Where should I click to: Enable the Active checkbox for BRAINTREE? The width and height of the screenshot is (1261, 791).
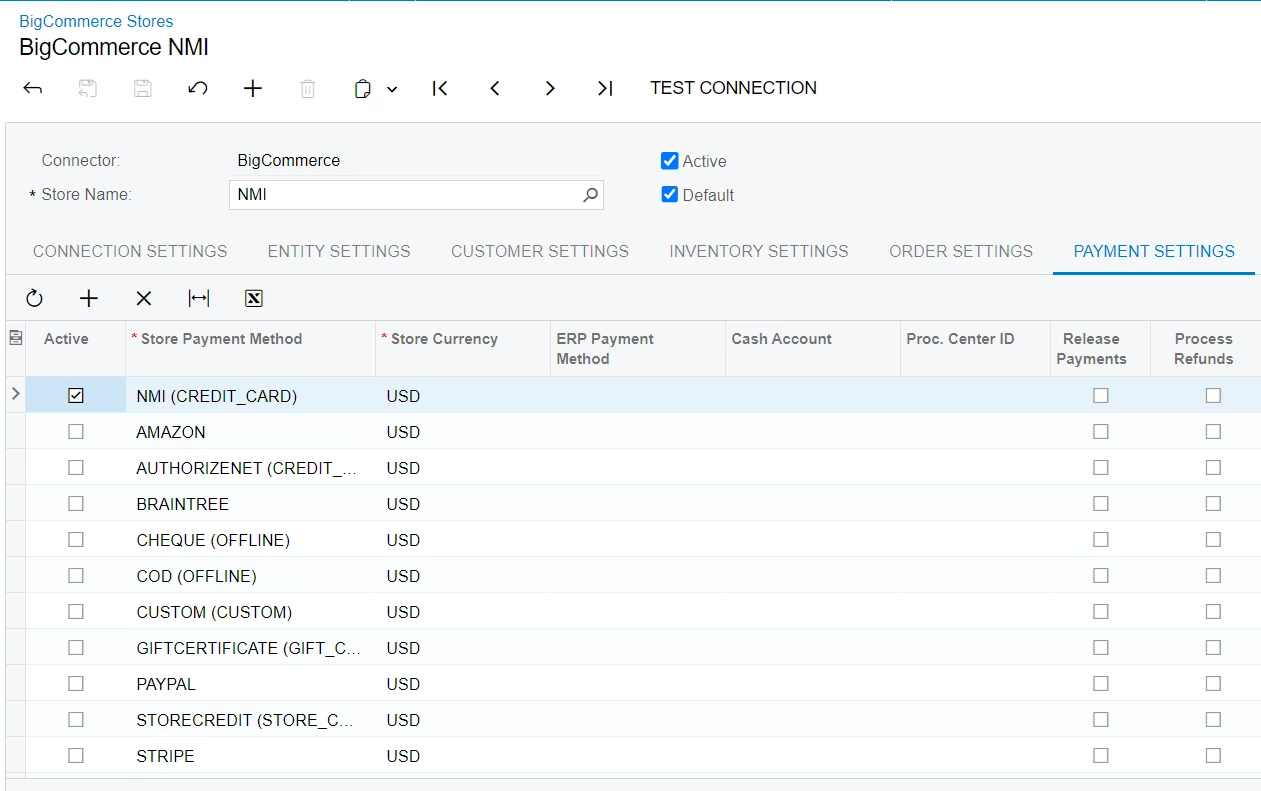[76, 504]
